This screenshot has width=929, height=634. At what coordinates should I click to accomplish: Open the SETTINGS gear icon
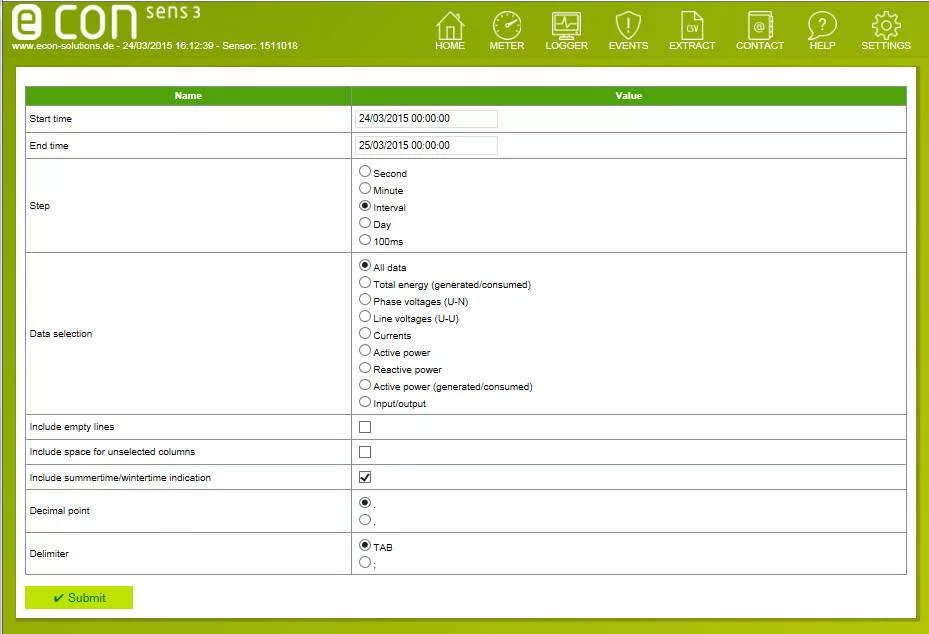tap(886, 26)
